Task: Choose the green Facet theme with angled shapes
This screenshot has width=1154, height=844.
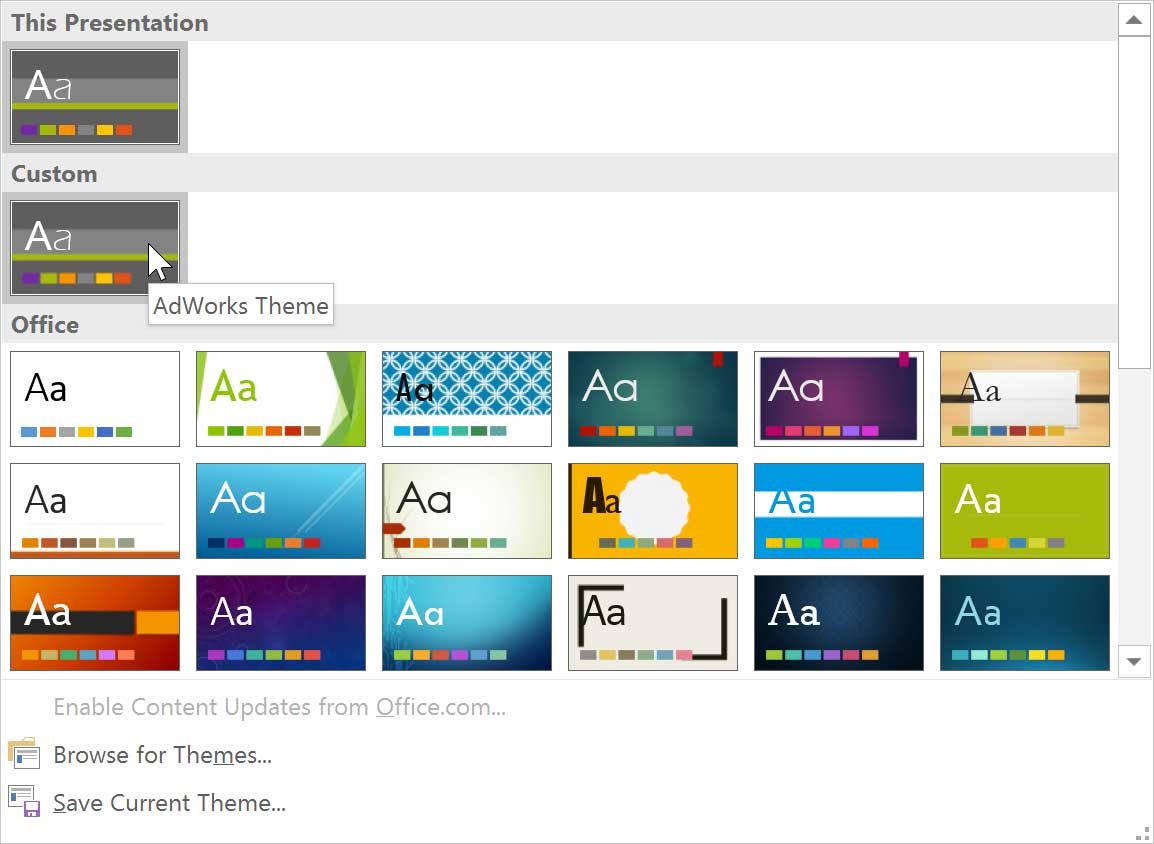Action: pyautogui.click(x=281, y=398)
